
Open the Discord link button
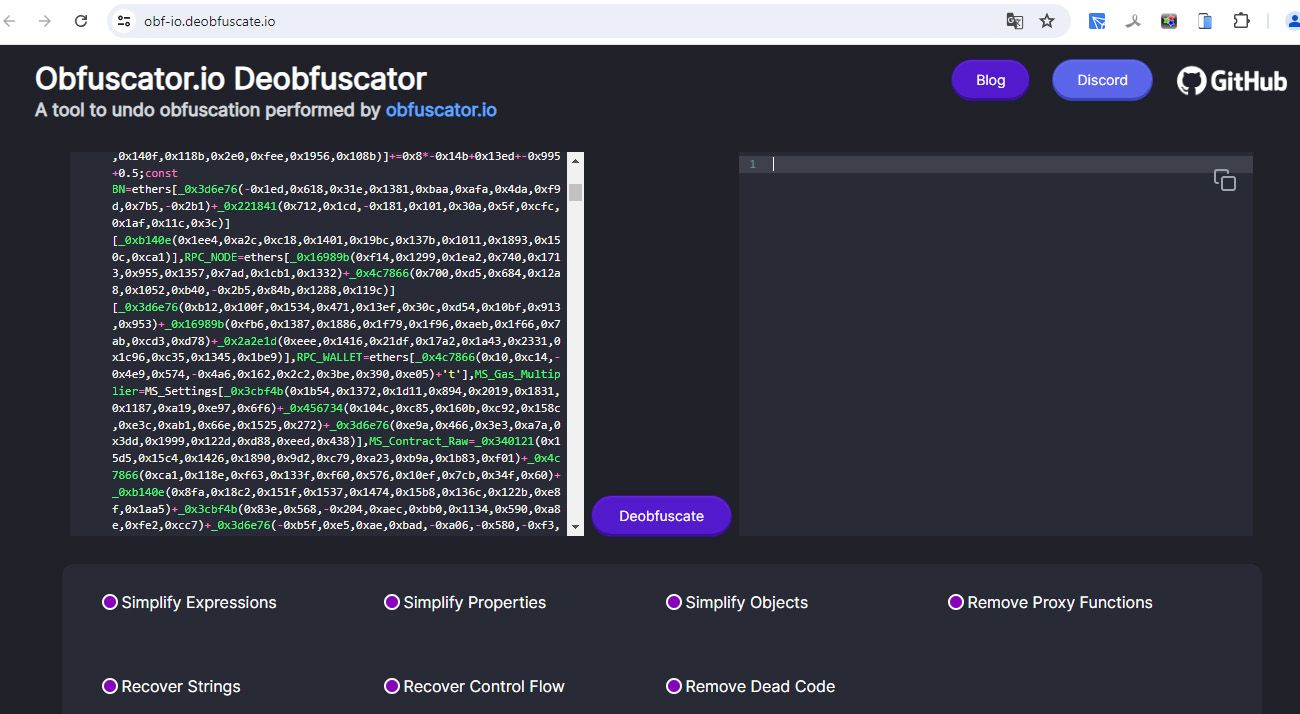point(1102,80)
